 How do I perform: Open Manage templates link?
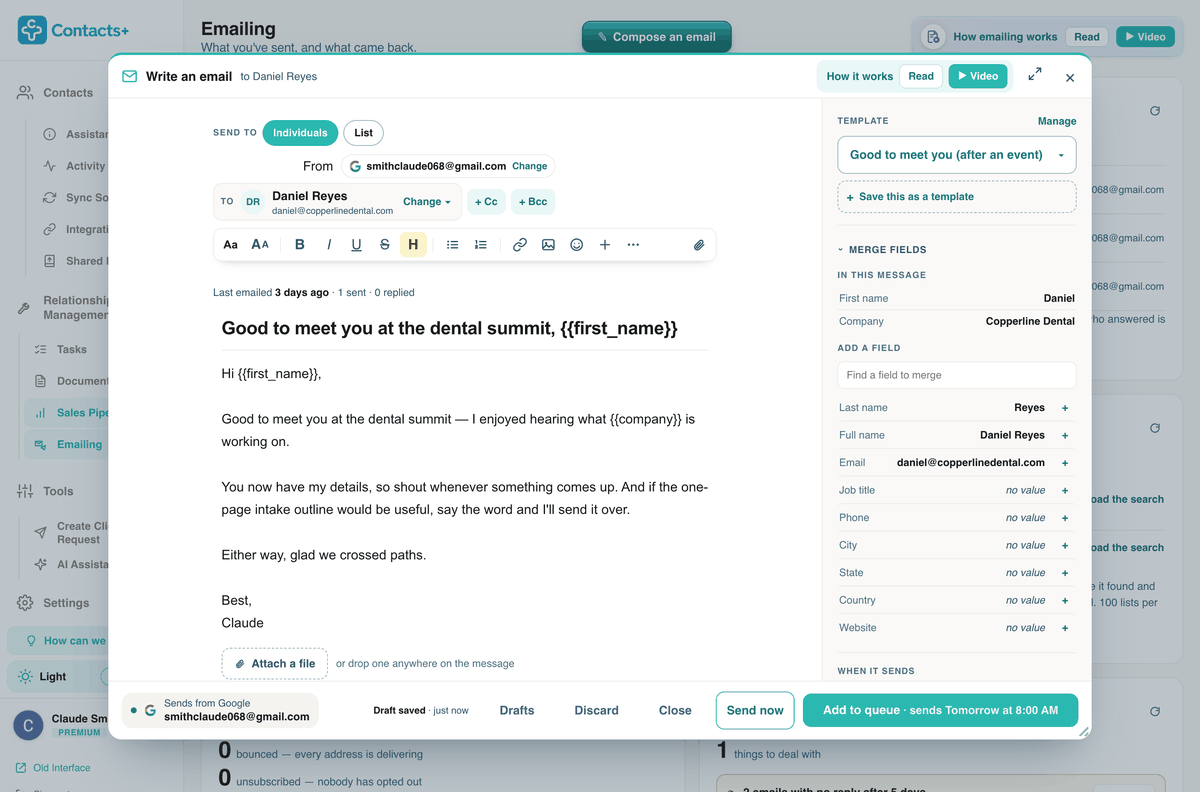(1057, 121)
